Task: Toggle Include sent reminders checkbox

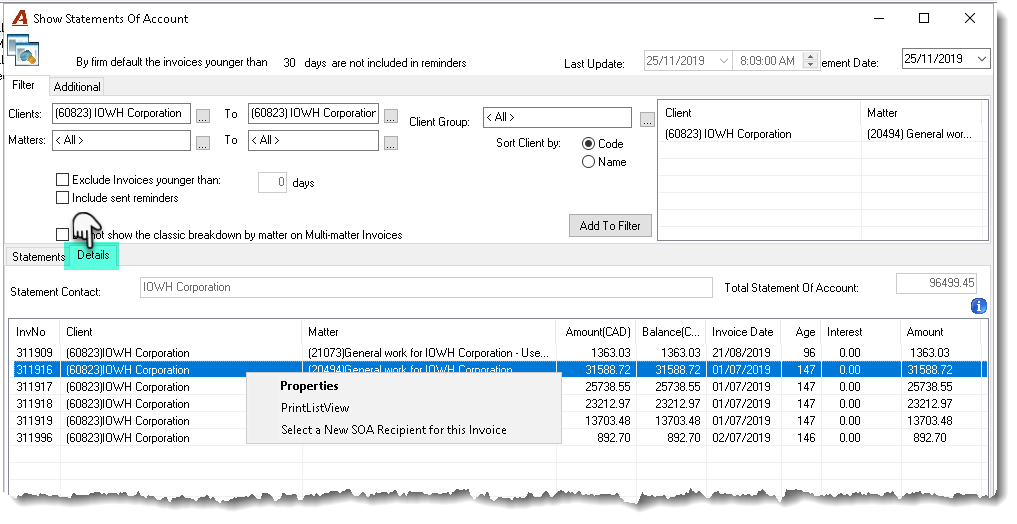Action: coord(62,198)
